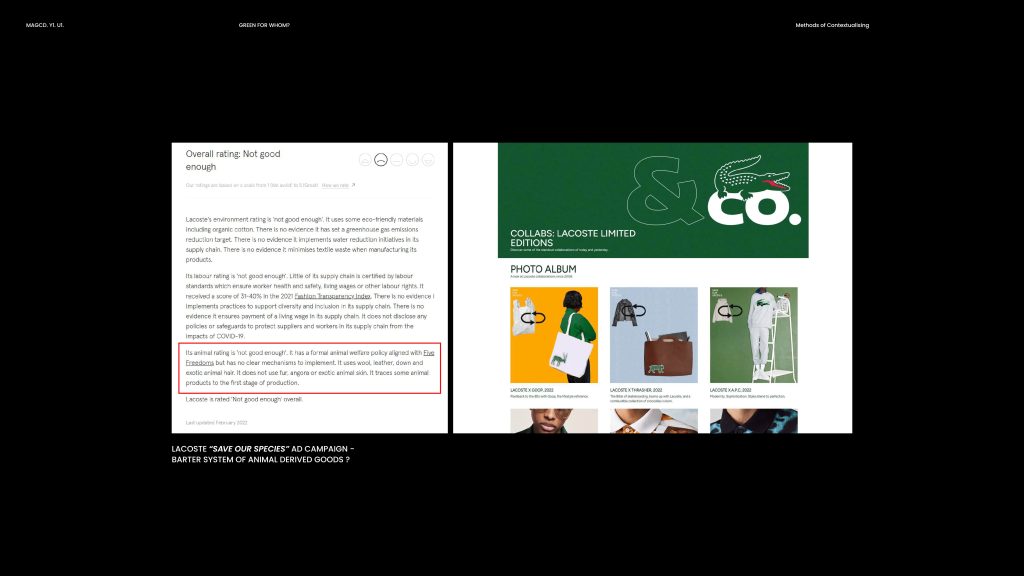Click the 'SAVE OUR SPECIES' ad campaign slide caption

263,454
